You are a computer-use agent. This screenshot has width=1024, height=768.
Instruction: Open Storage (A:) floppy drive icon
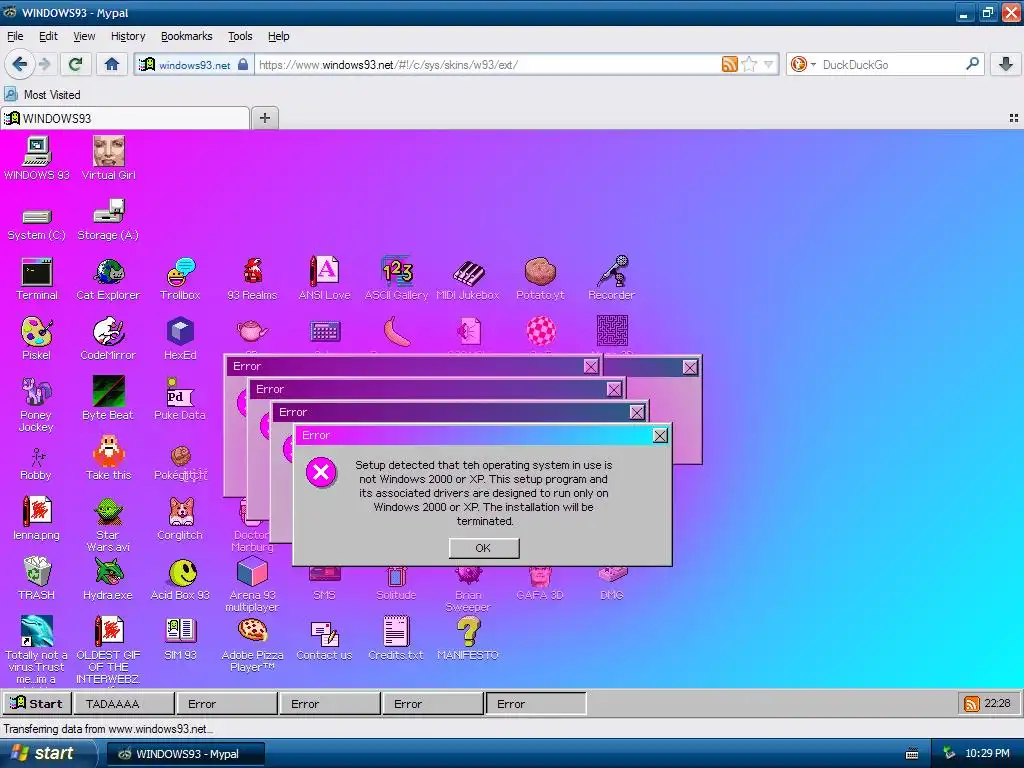point(108,220)
